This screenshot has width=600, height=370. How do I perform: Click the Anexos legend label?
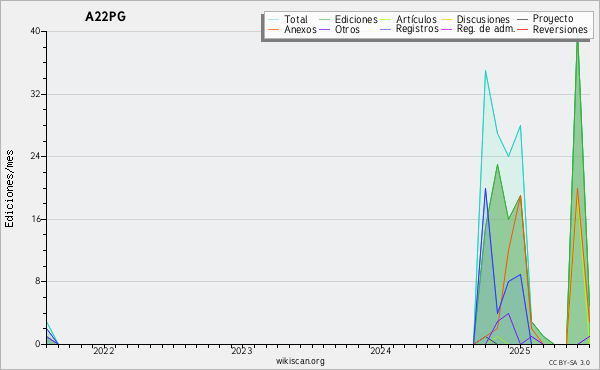[x=300, y=29]
